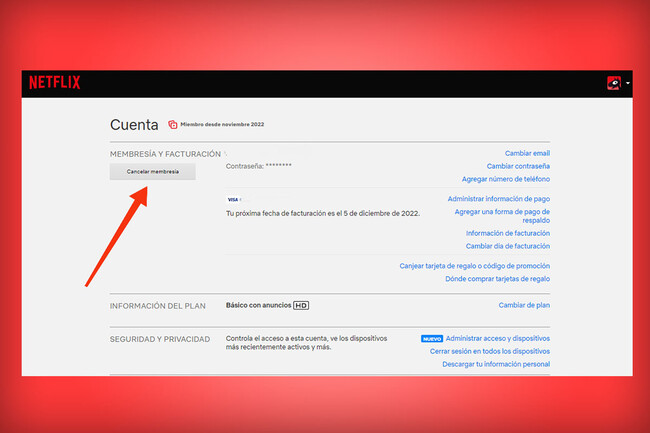Click the NUEVO badge
650x433 pixels.
point(431,339)
